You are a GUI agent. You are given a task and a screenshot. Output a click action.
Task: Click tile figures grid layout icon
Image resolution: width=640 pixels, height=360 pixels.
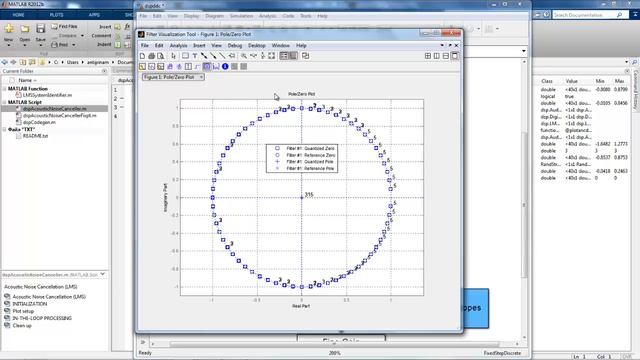pyautogui.click(x=428, y=56)
